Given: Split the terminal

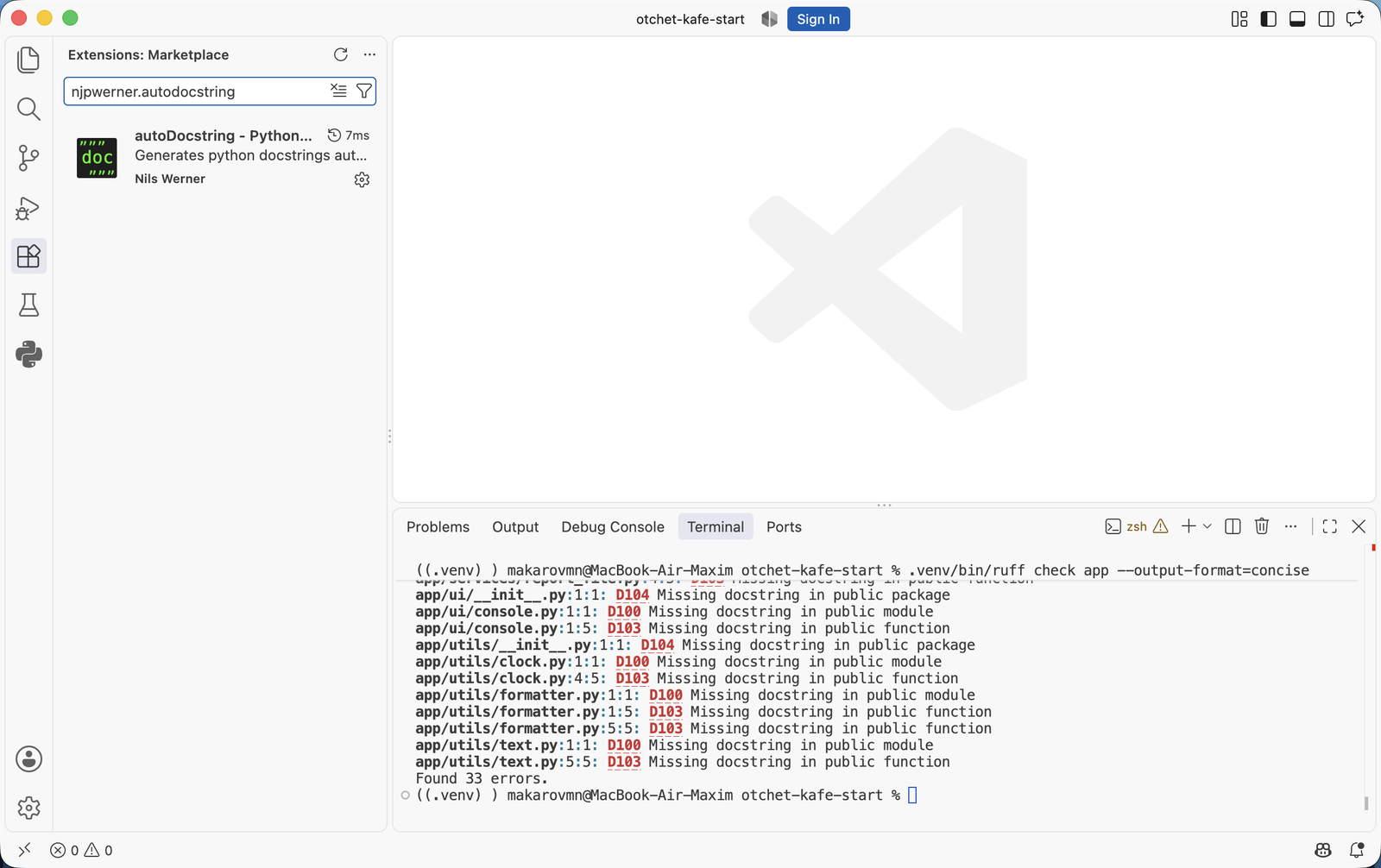Looking at the screenshot, I should pos(1233,526).
